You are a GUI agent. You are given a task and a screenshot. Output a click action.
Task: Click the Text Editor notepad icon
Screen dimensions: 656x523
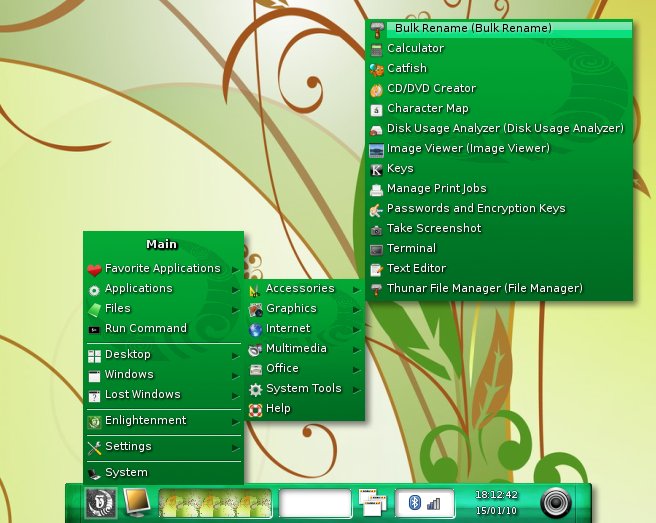[377, 270]
